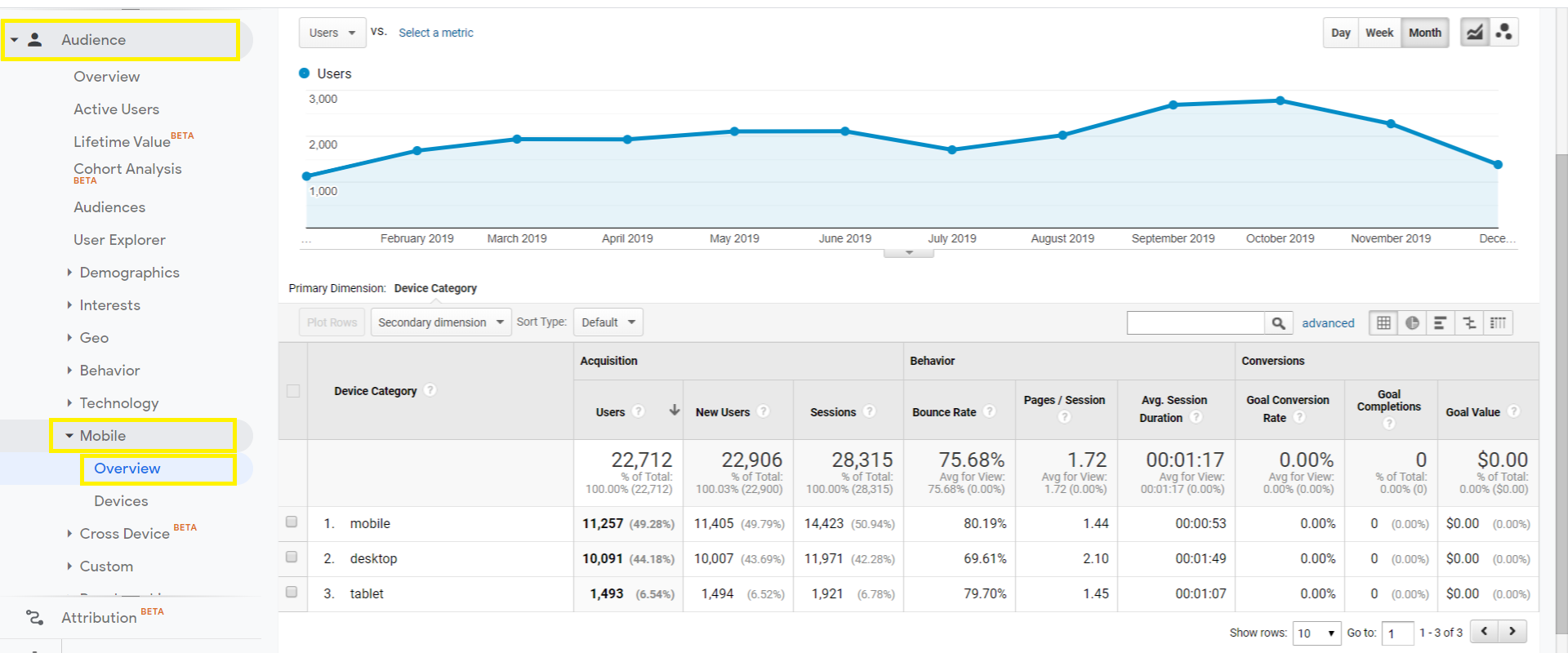Collapse the chart using the handle below it
This screenshot has height=653, width=1568.
click(909, 253)
